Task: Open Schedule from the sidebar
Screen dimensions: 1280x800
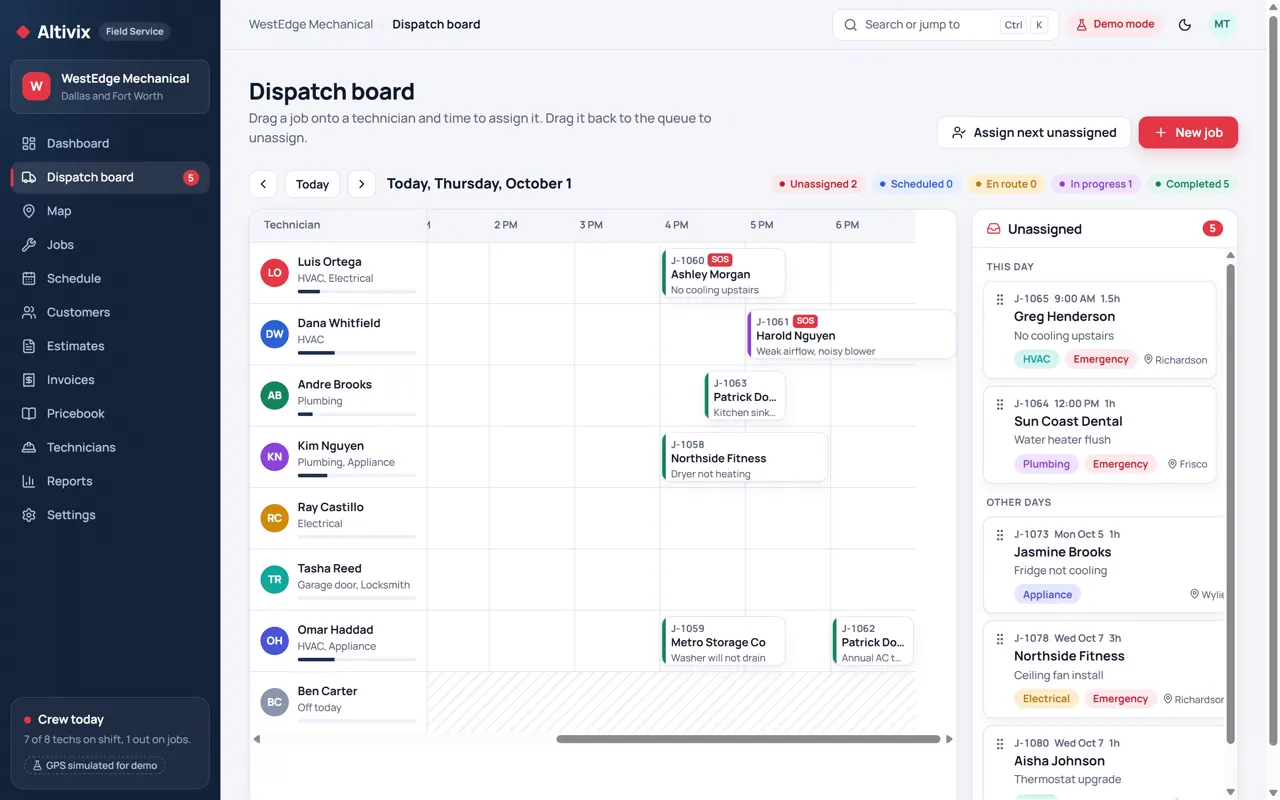Action: (x=110, y=278)
